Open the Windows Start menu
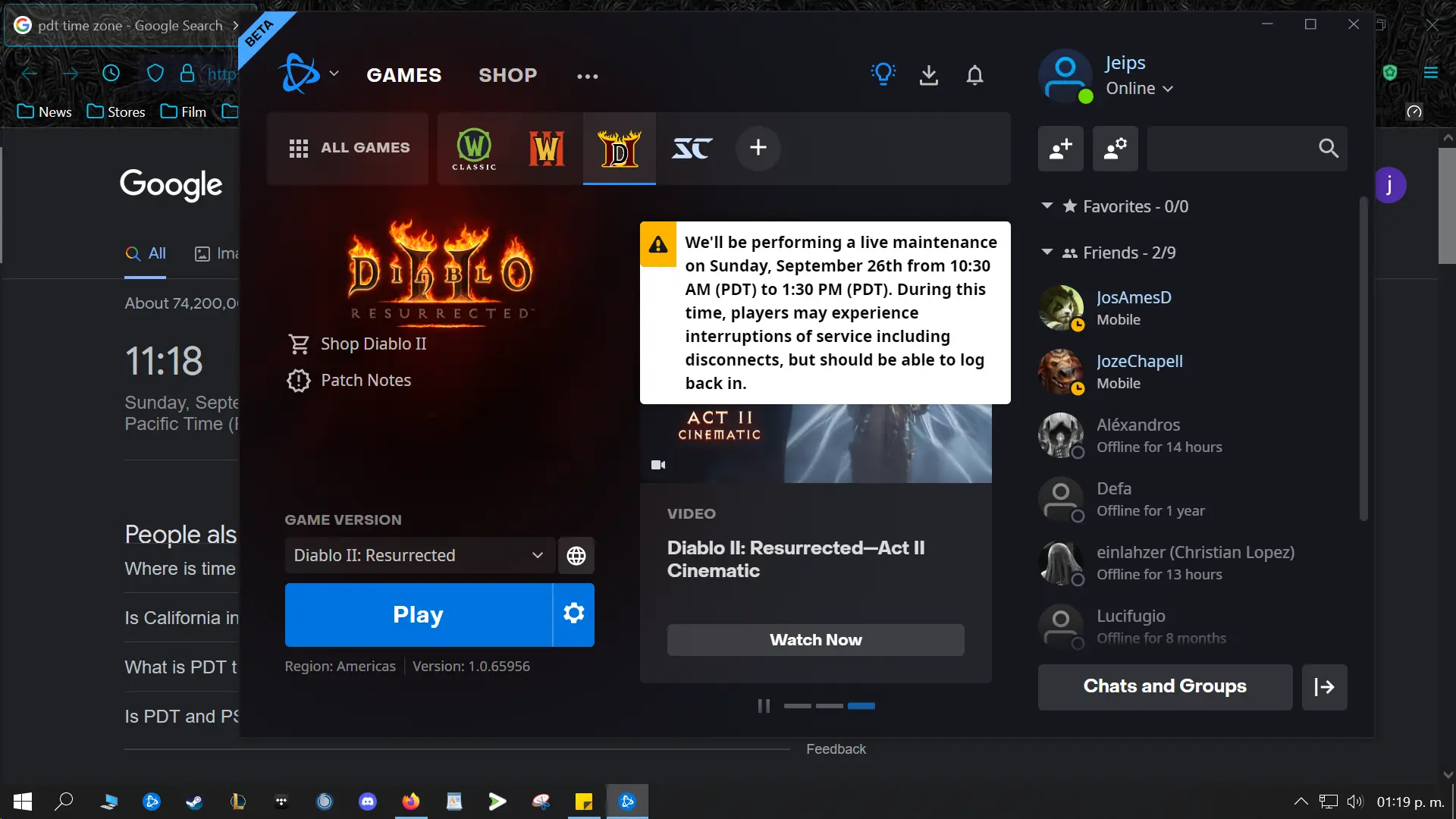The height and width of the screenshot is (819, 1456). point(23,802)
